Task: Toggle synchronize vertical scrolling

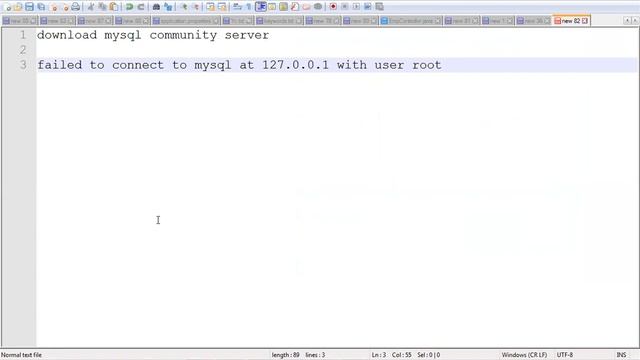Action: pyautogui.click(x=211, y=7)
